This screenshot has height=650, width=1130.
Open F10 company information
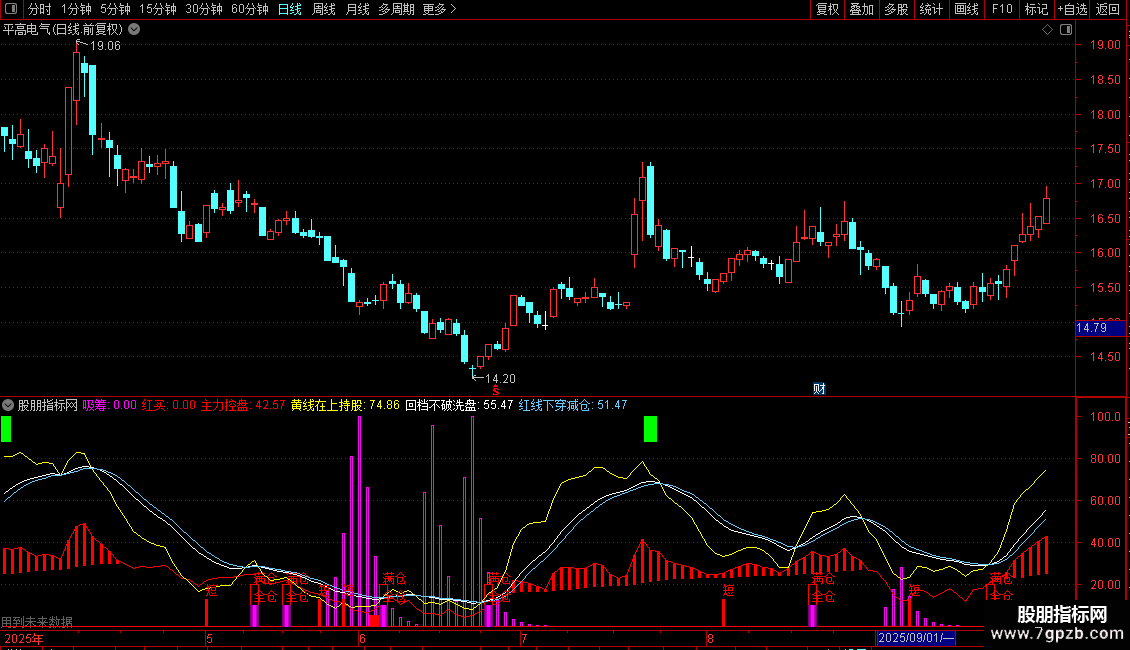pos(1001,9)
